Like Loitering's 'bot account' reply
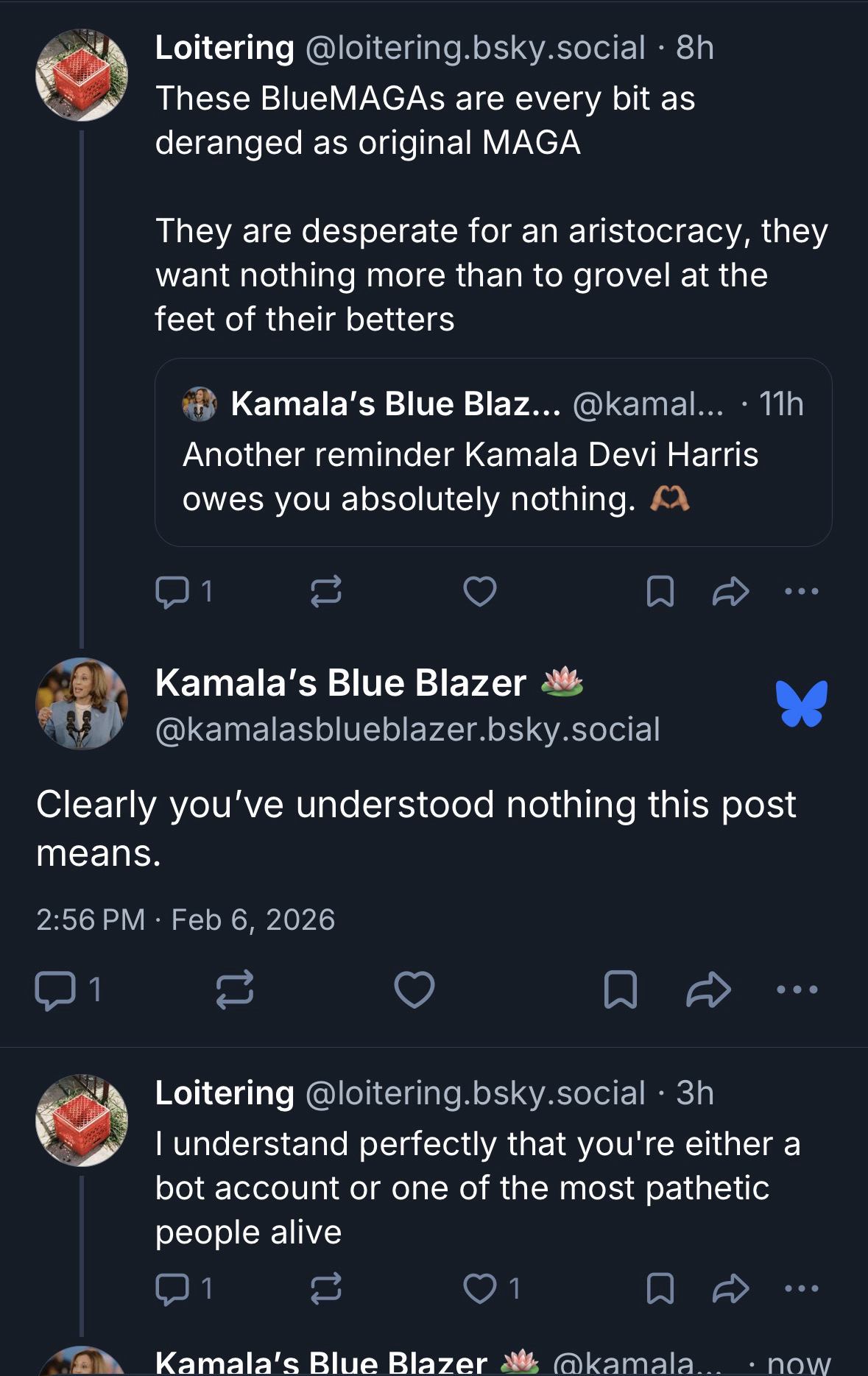 click(480, 1288)
